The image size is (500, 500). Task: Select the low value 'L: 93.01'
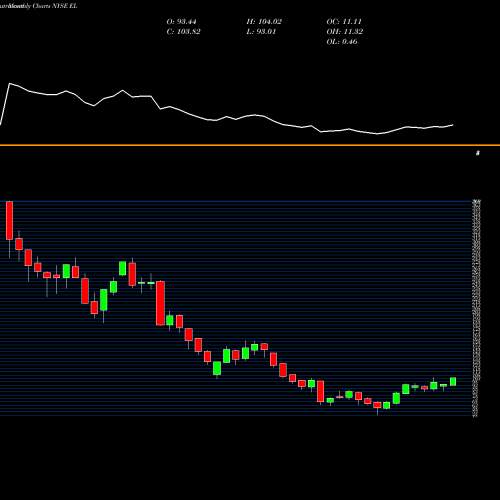click(261, 32)
